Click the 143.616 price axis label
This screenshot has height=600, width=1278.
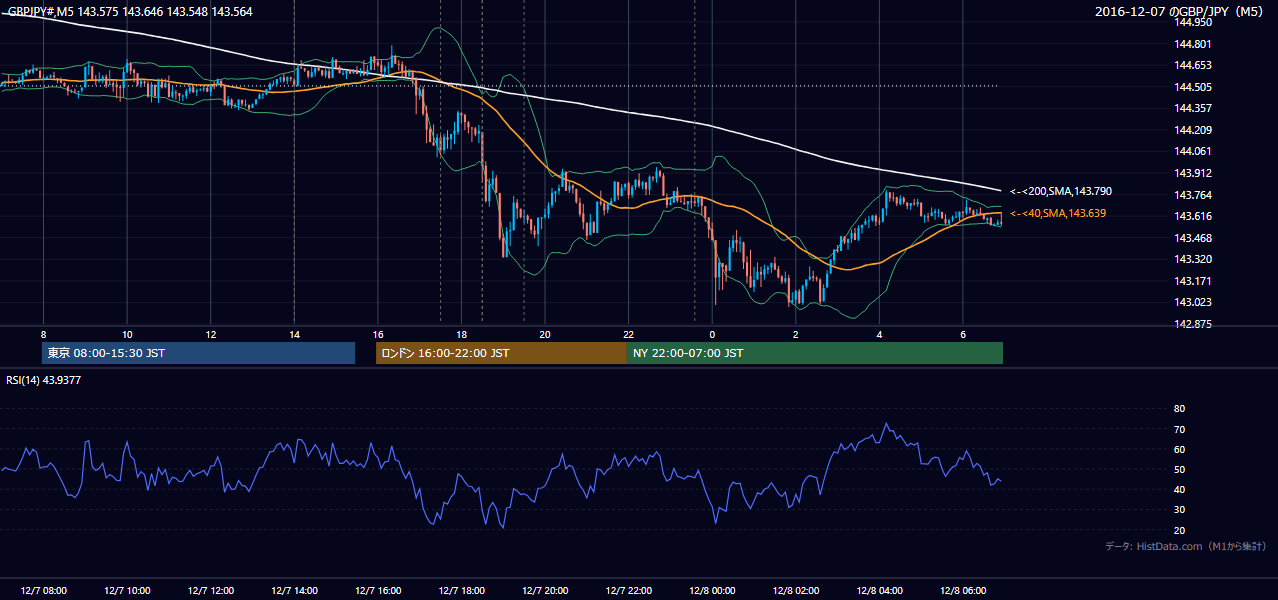[1191, 216]
